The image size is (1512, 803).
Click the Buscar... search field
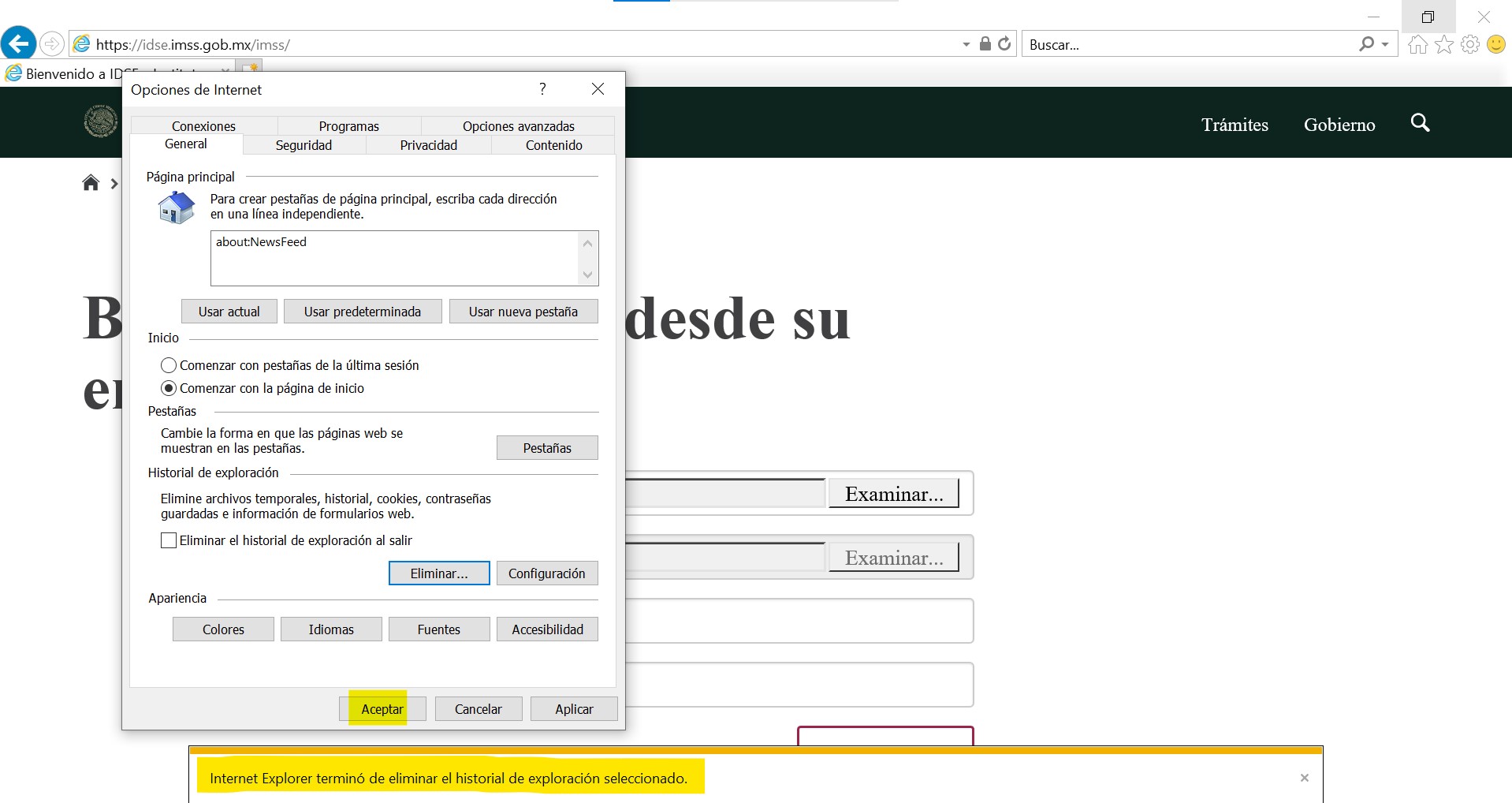[1190, 44]
